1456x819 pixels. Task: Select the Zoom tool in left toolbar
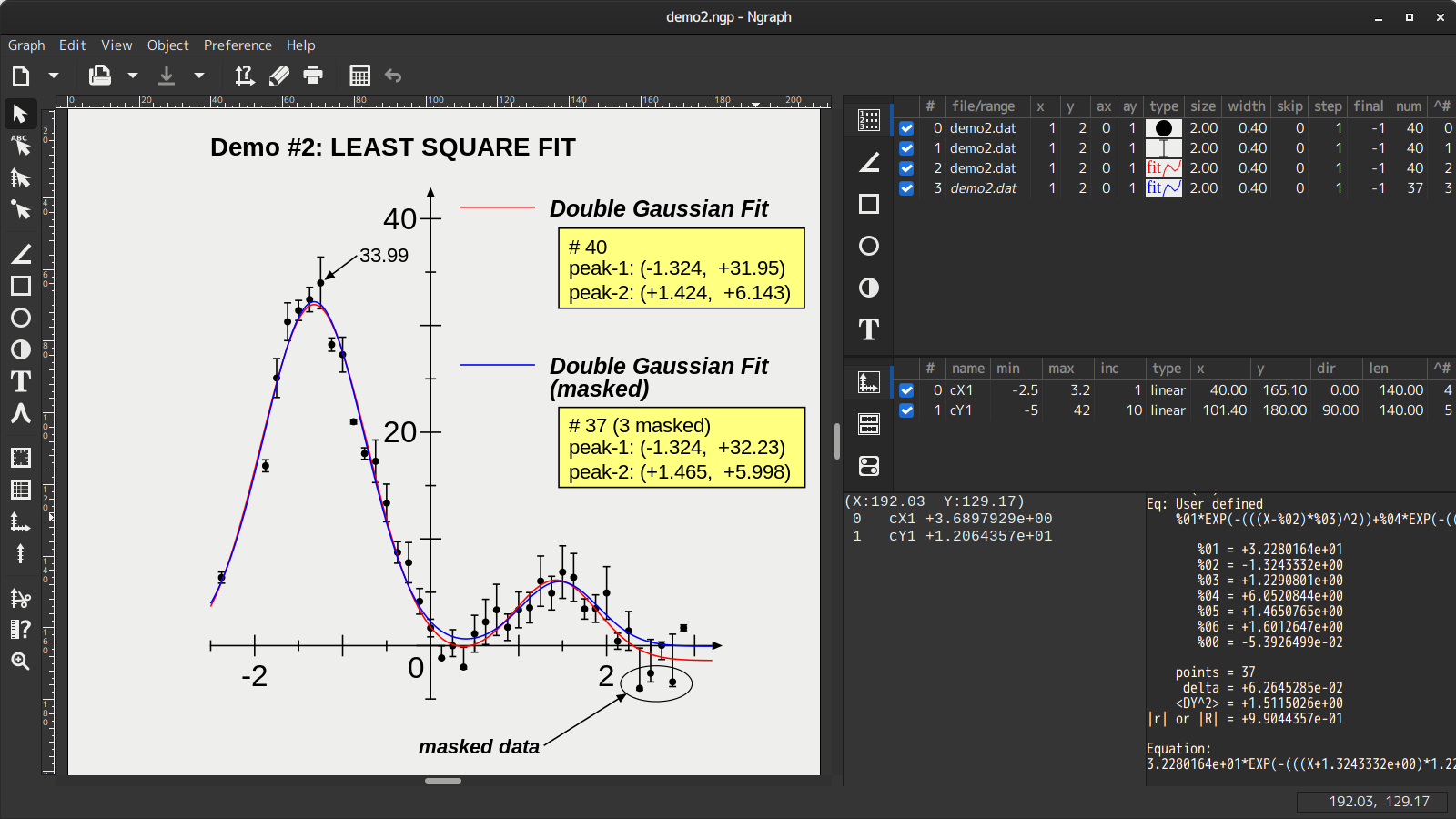(x=20, y=662)
